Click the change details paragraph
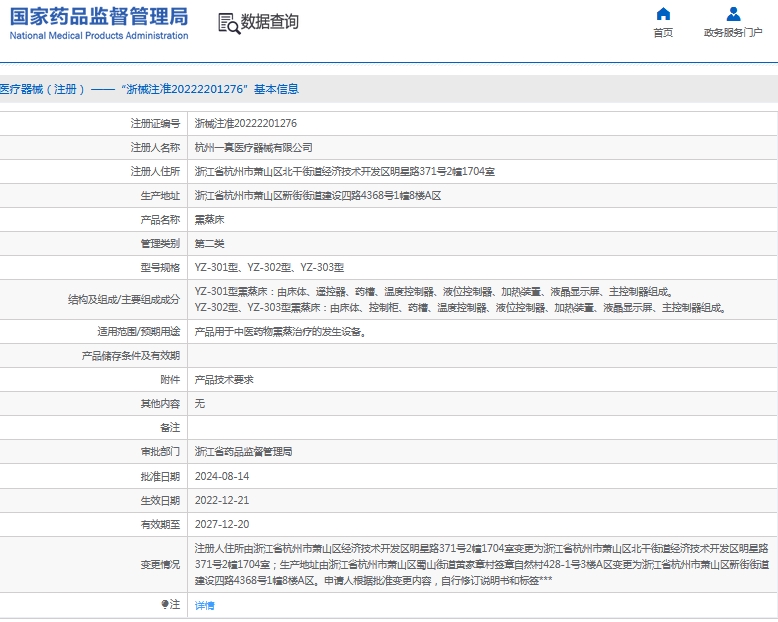778x622 pixels. click(482, 564)
